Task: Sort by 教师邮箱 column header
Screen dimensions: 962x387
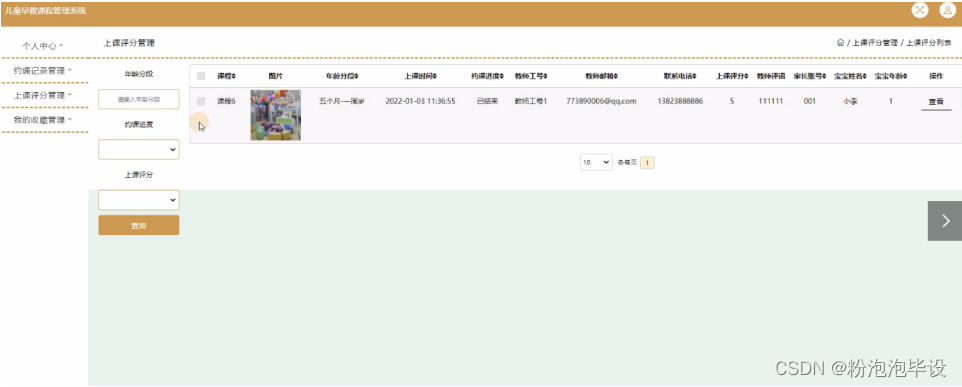Action: point(601,76)
